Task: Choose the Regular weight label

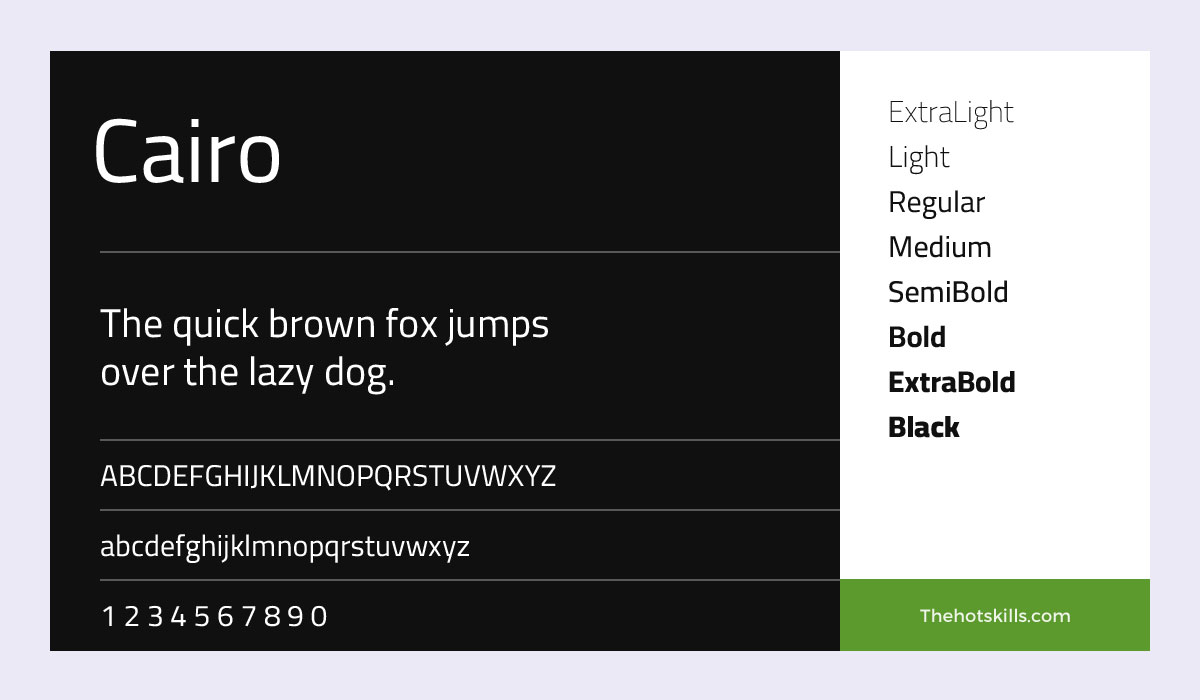Action: click(x=936, y=203)
